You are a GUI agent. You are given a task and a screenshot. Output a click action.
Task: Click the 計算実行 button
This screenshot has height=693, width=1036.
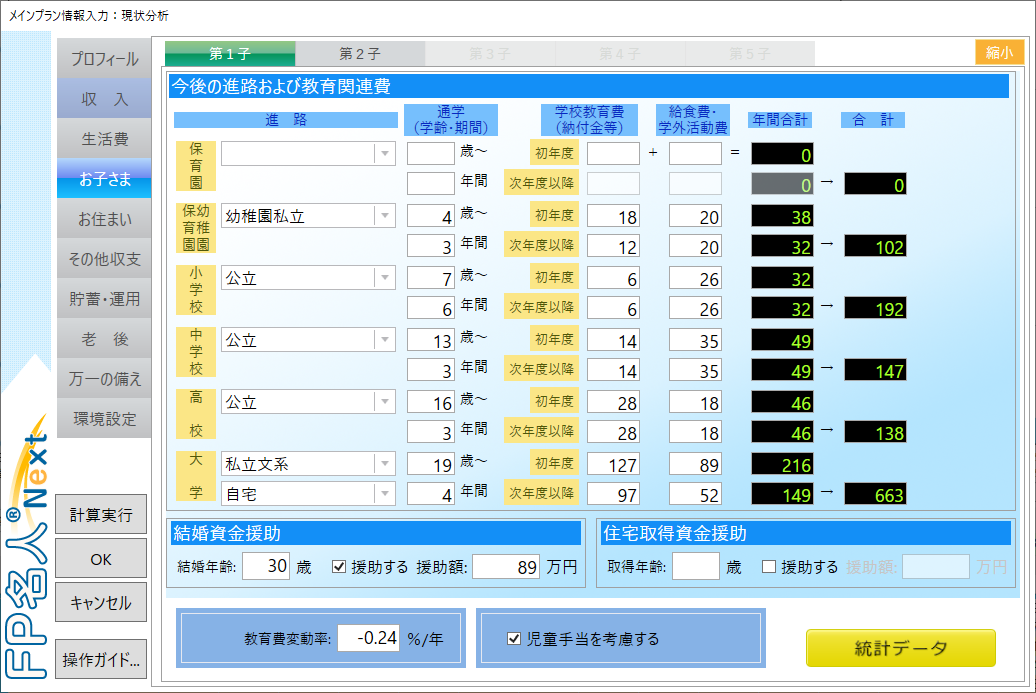[x=101, y=515]
